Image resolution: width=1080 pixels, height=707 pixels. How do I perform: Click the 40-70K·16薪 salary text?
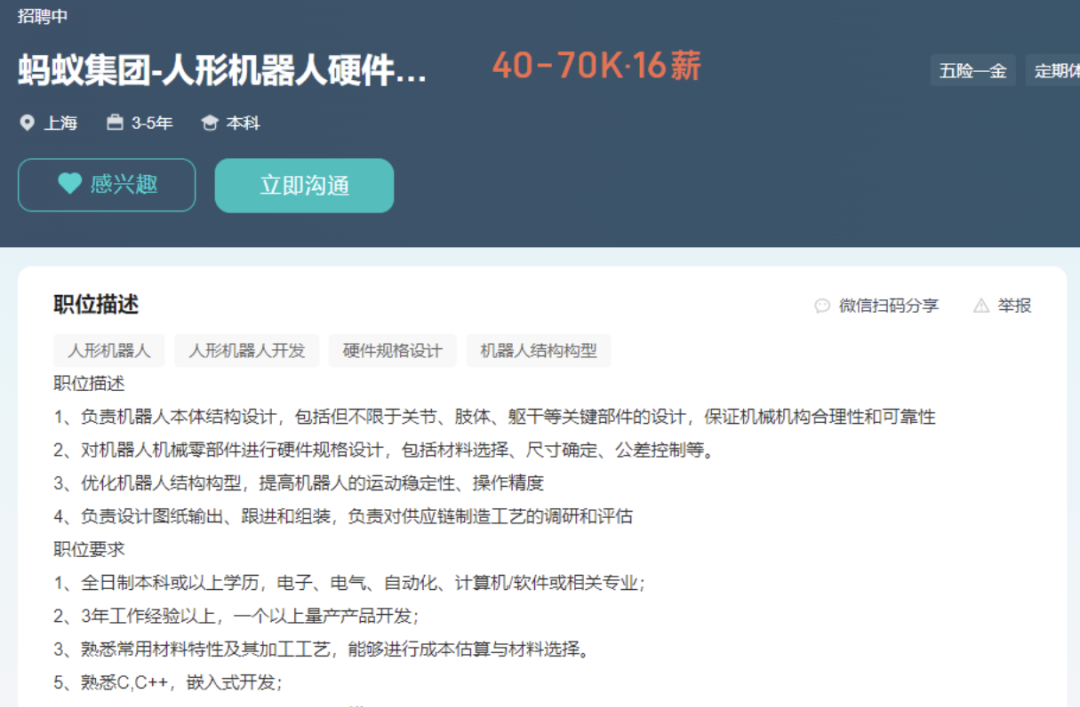tap(596, 66)
